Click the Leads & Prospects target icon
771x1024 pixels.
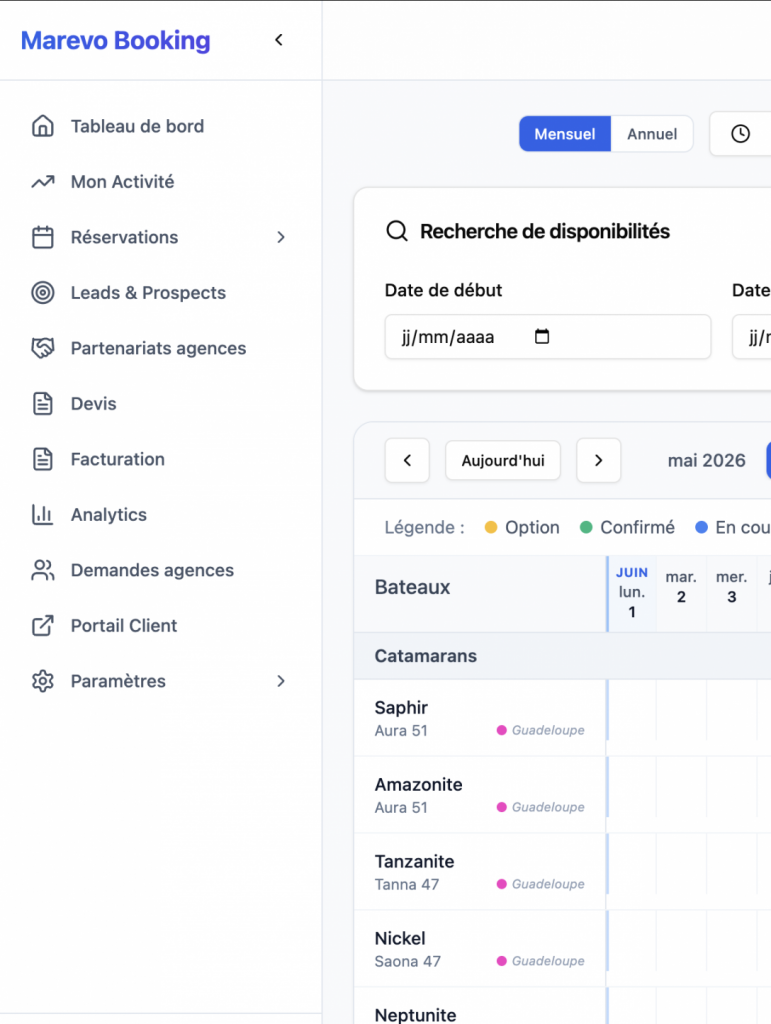click(42, 293)
